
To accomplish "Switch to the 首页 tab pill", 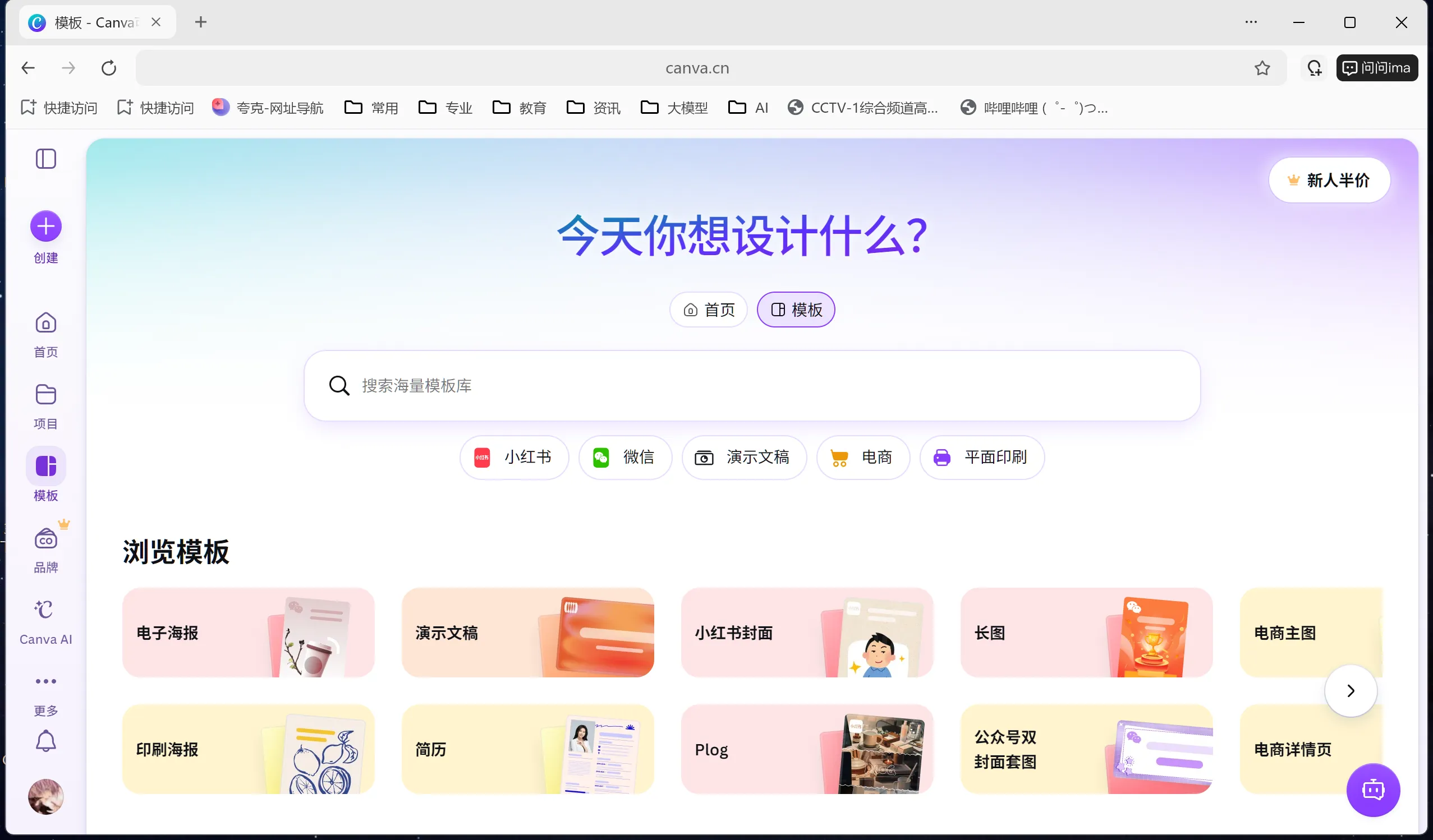I will (708, 310).
